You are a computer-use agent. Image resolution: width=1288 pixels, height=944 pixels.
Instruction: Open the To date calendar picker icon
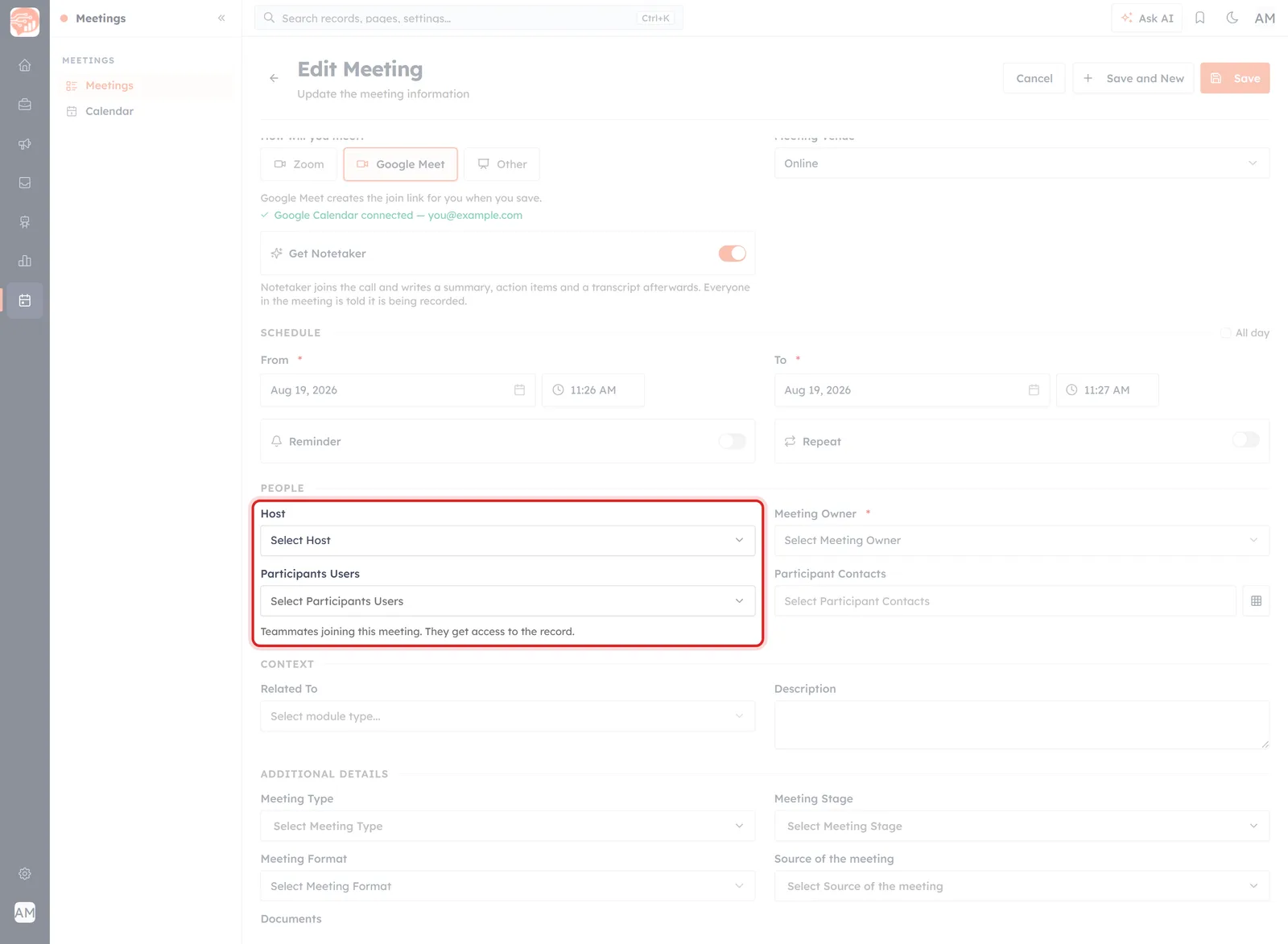[1034, 390]
